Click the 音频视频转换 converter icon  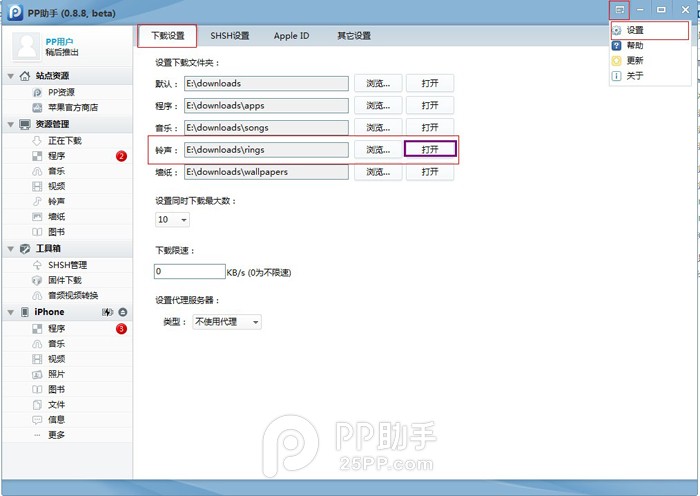(x=37, y=296)
